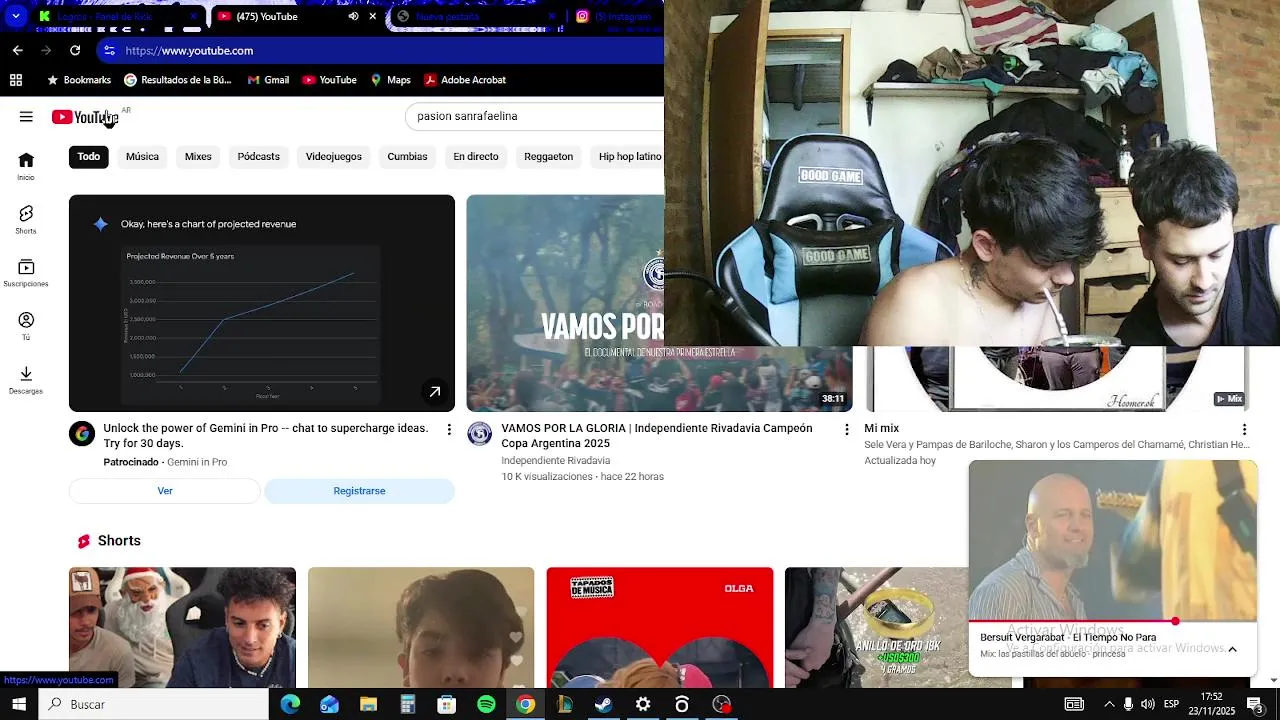The image size is (1280, 720).
Task: Launch Spotify from the taskbar
Action: click(x=486, y=704)
